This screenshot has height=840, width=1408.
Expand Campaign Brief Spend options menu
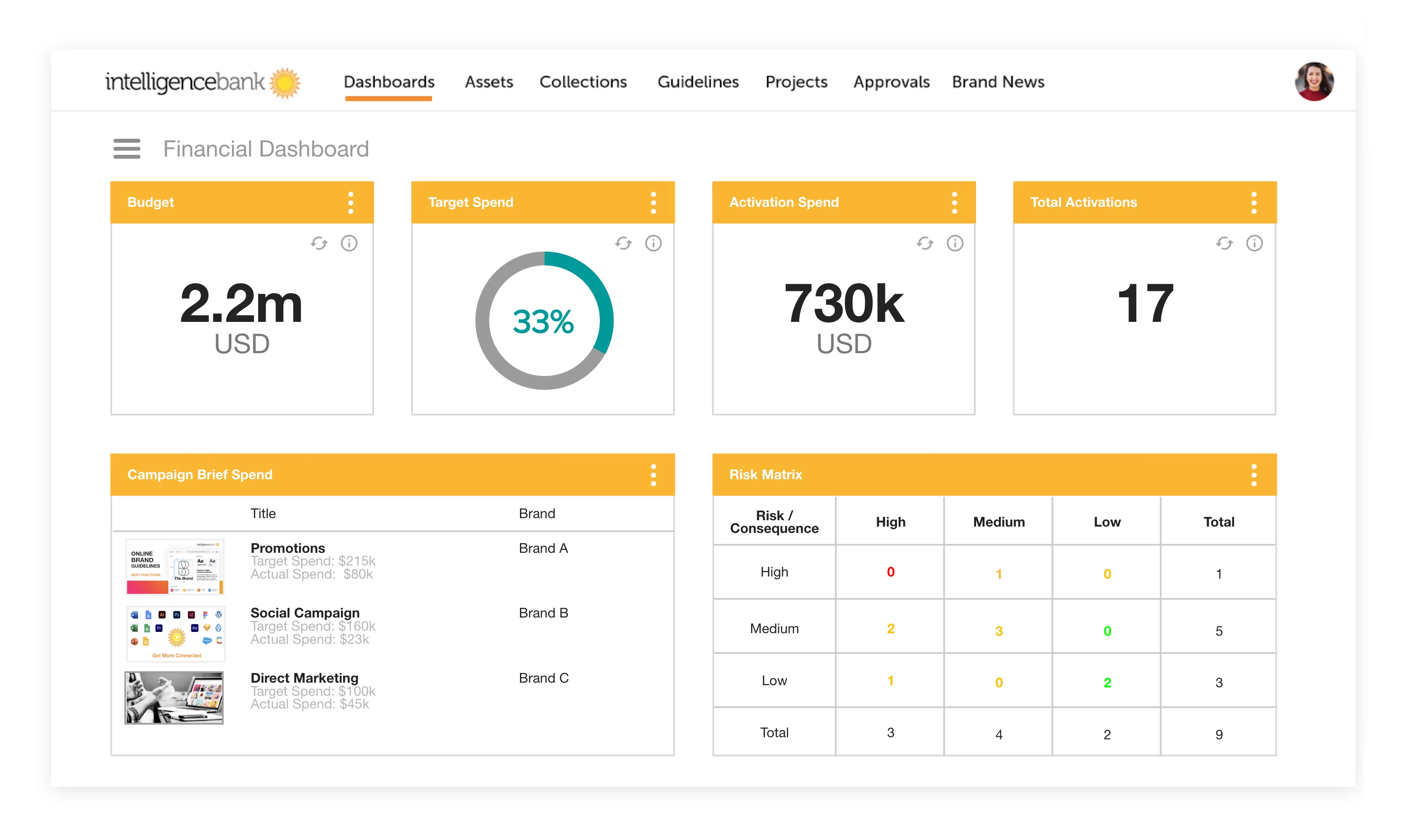coord(653,475)
